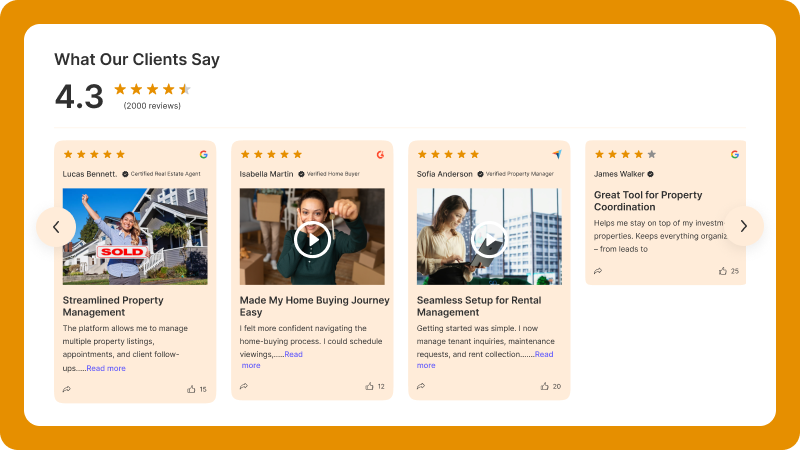Share James Walker's review
This screenshot has height=450, width=800.
pyautogui.click(x=598, y=271)
